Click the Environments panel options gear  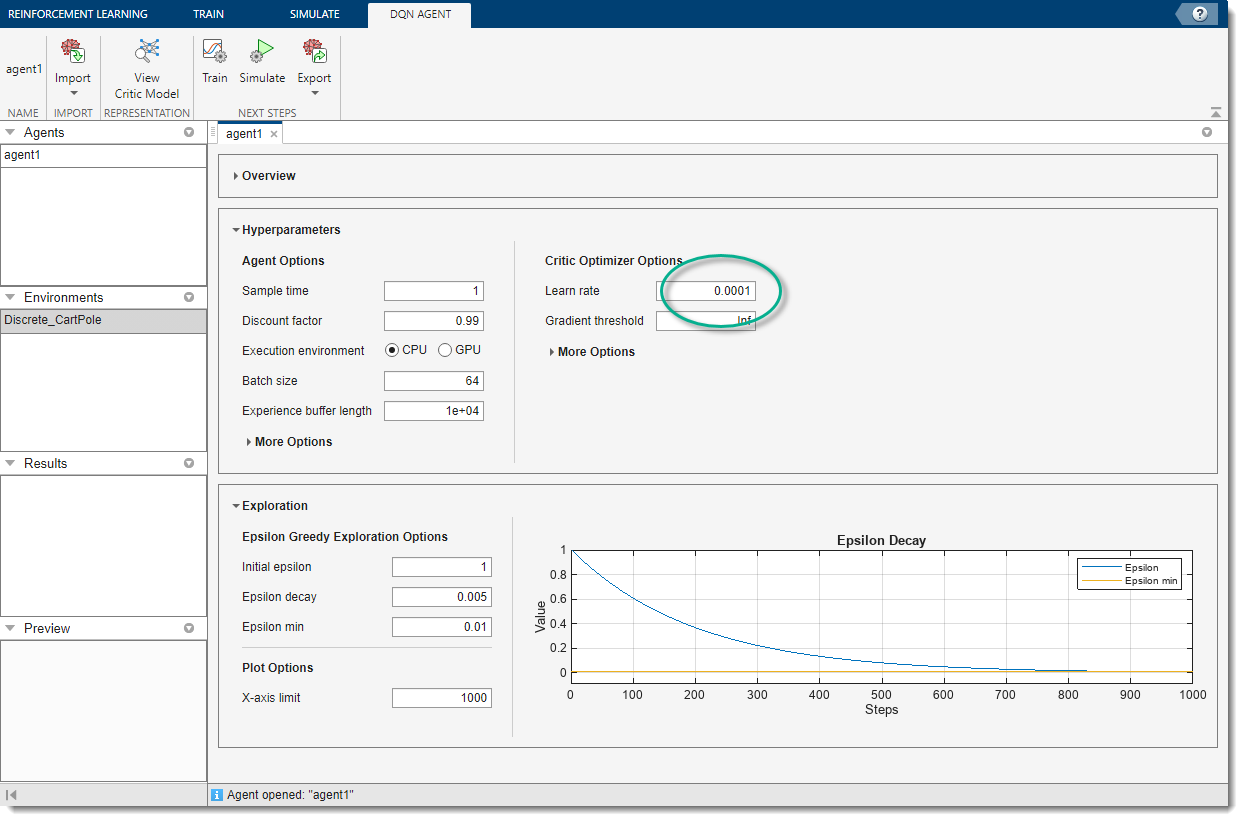coord(189,297)
